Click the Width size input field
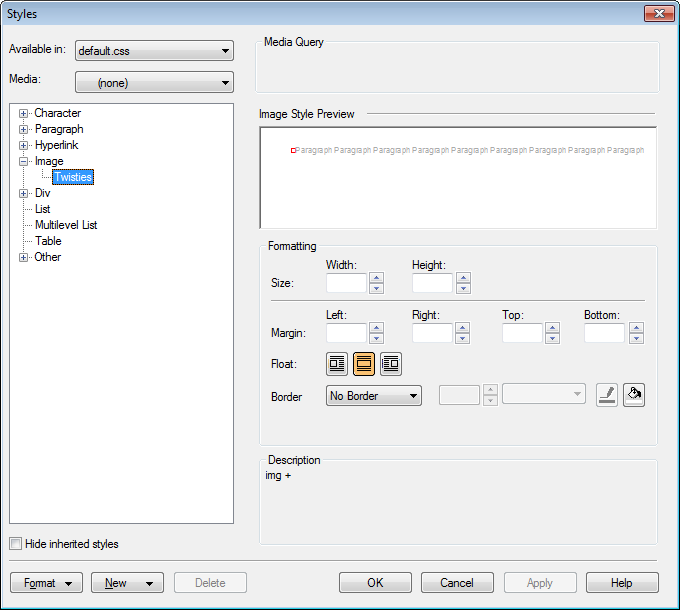The width and height of the screenshot is (680, 610). 346,283
